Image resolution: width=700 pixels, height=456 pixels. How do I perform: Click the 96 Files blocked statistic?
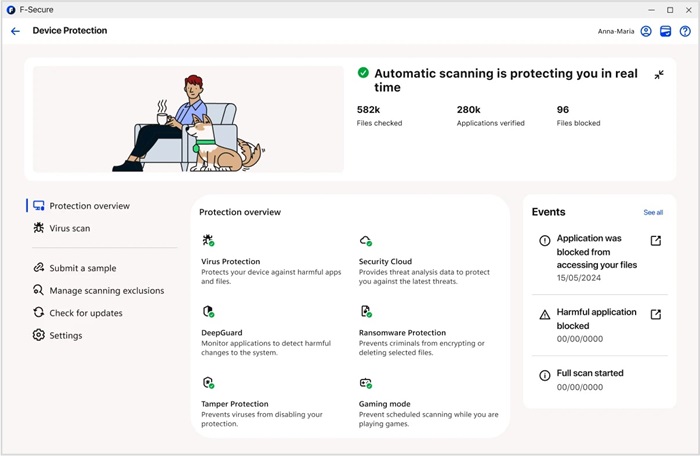click(x=578, y=116)
